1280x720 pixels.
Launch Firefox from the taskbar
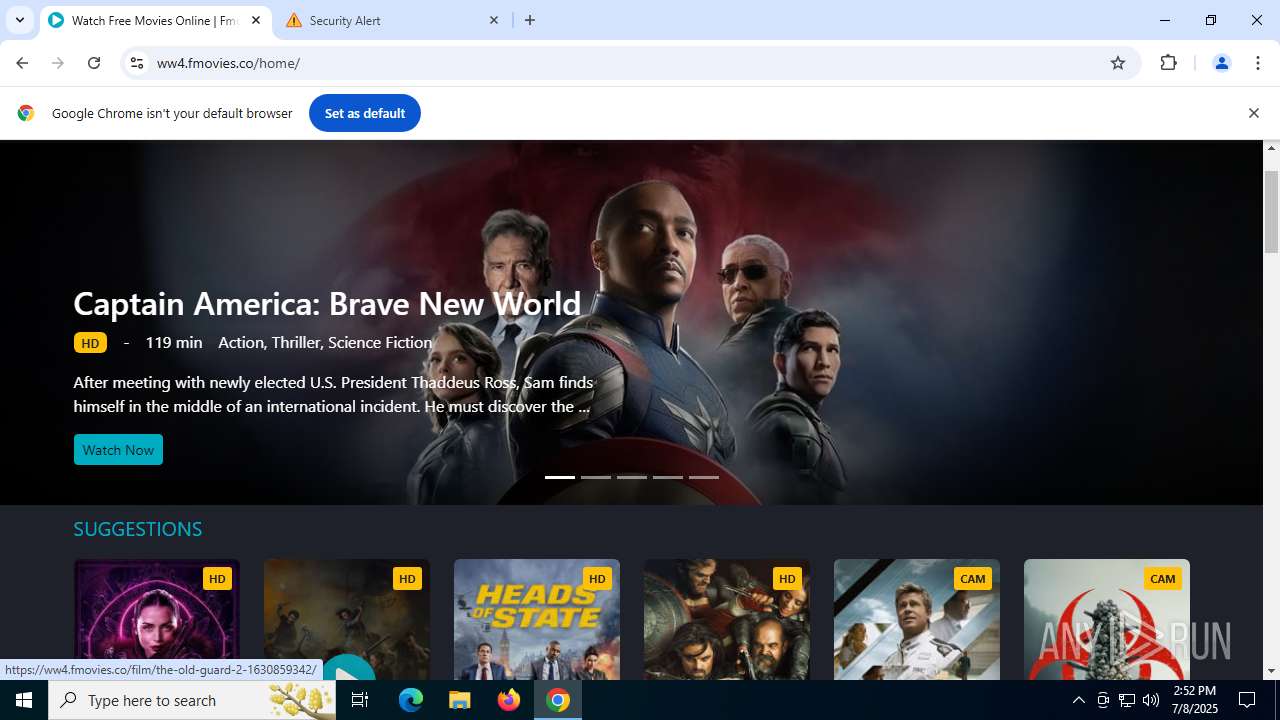pyautogui.click(x=509, y=700)
